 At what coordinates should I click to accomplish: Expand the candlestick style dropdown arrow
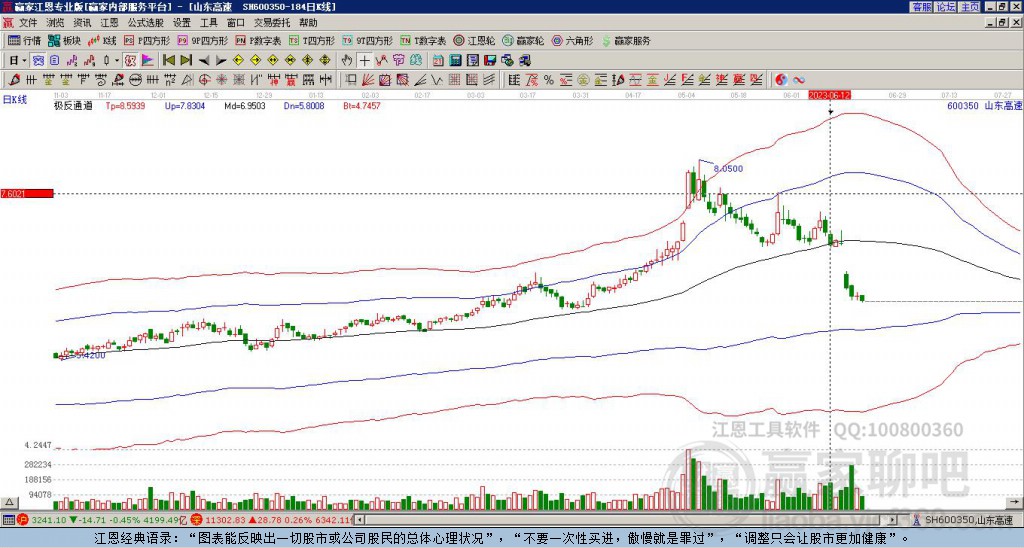pos(117,61)
